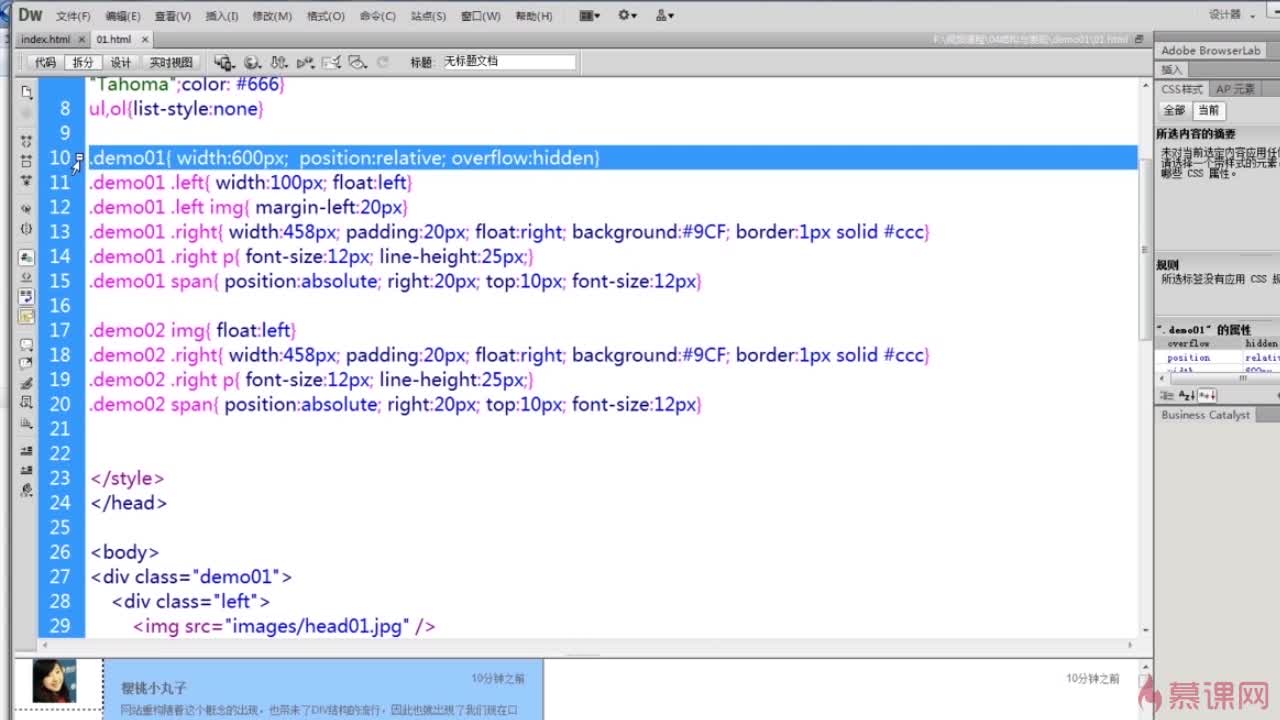Open the extend Dreamweaver gear dropdown

coord(628,15)
